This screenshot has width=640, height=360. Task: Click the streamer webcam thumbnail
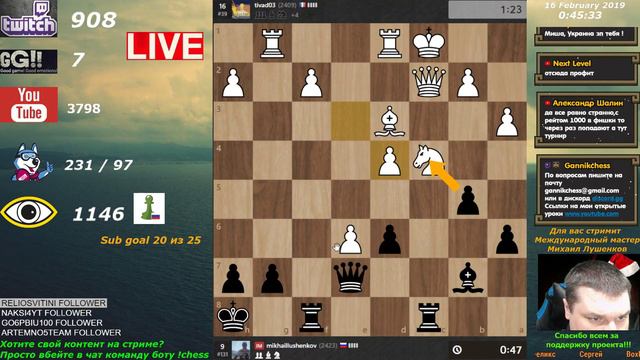point(588,292)
